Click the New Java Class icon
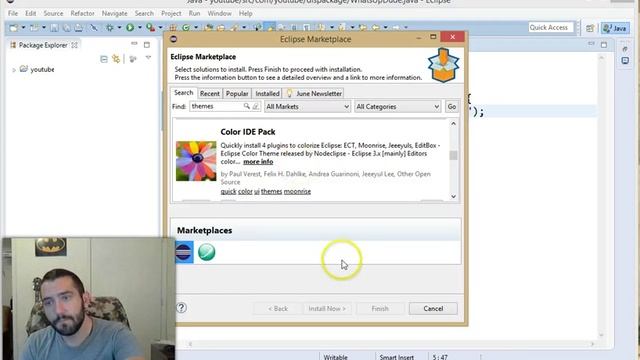 point(186,27)
